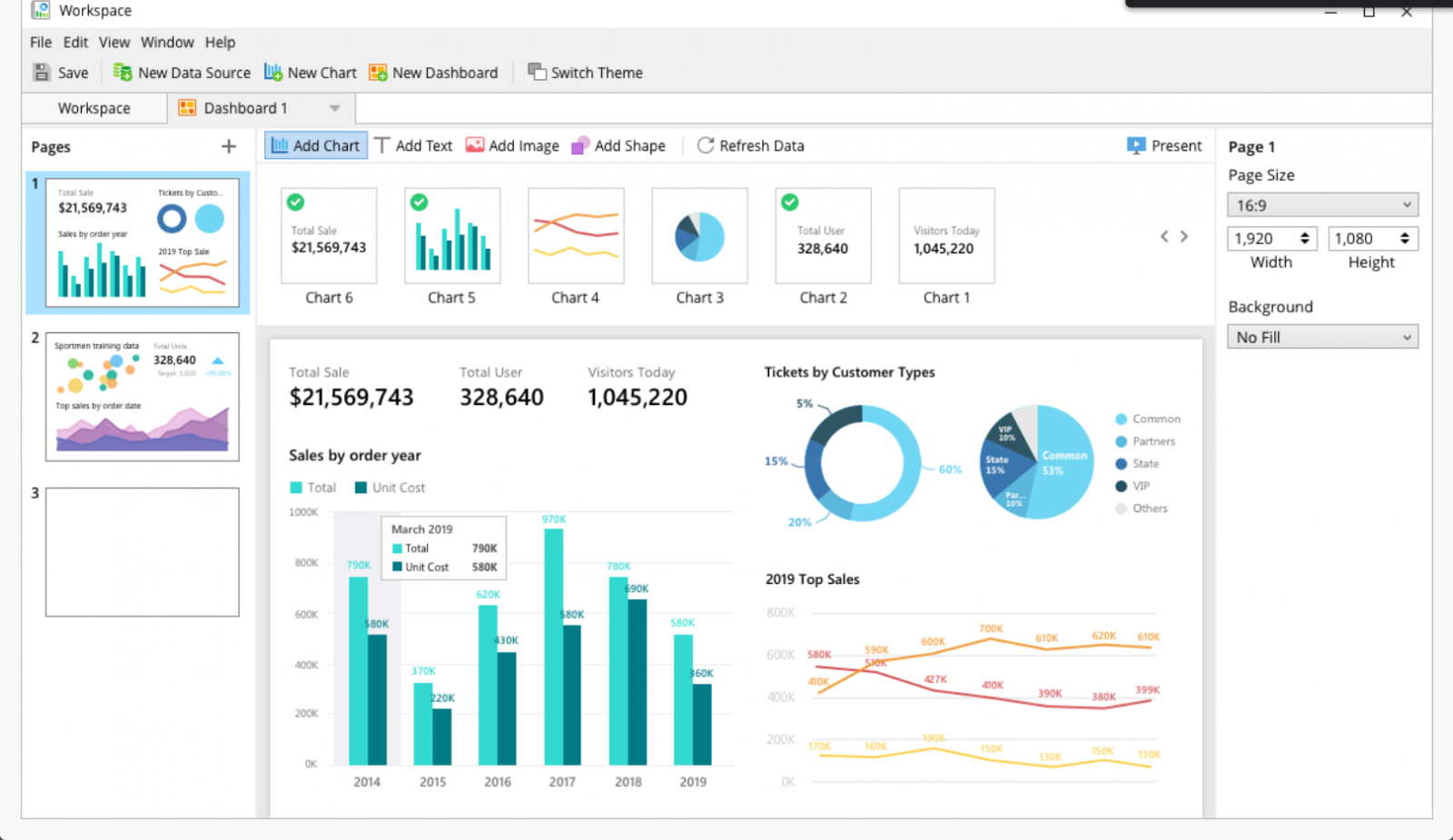Image resolution: width=1453 pixels, height=840 pixels.
Task: Open the 16:9 page size dropdown
Action: pos(1322,205)
